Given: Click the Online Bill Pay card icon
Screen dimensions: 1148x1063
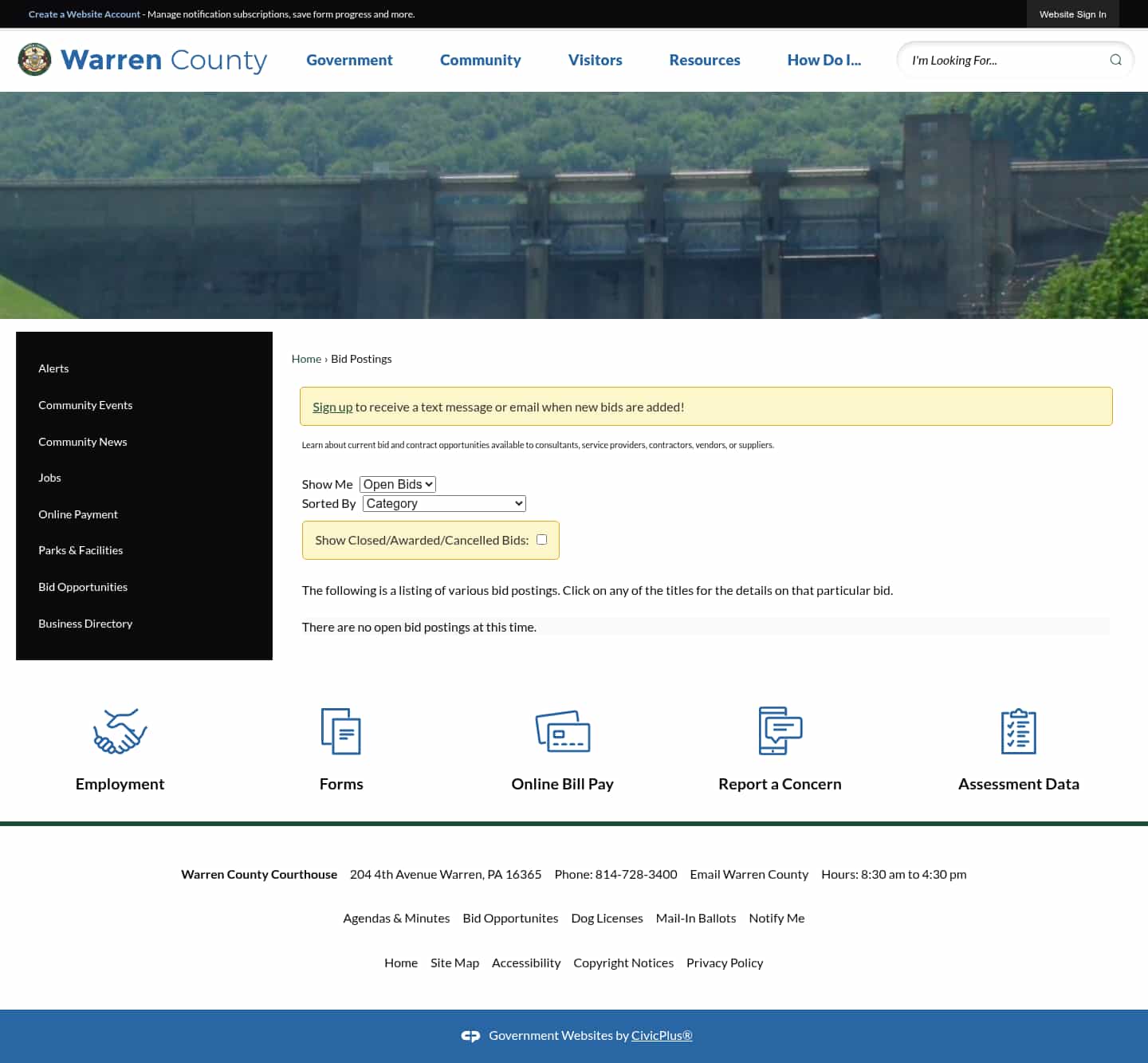Looking at the screenshot, I should pyautogui.click(x=564, y=730).
